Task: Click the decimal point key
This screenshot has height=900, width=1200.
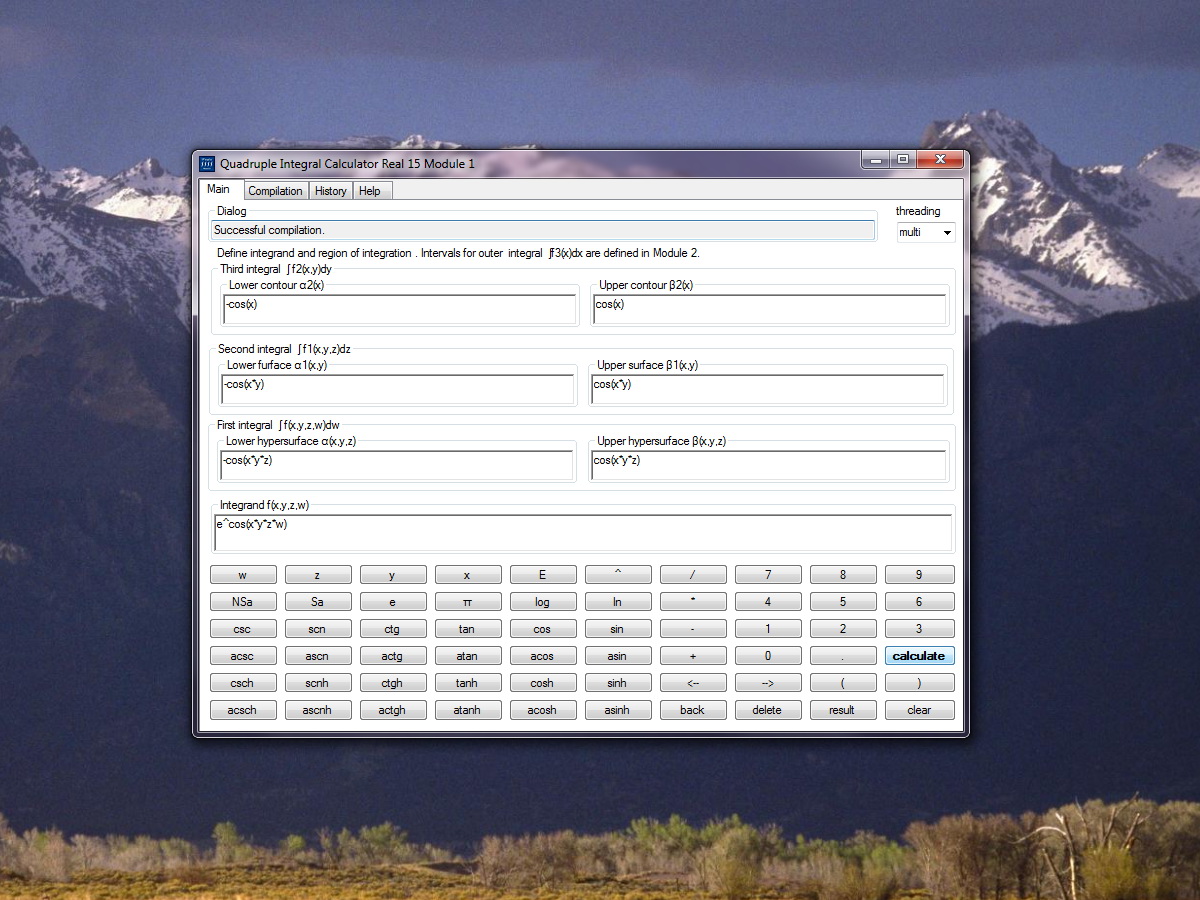Action: pyautogui.click(x=843, y=656)
